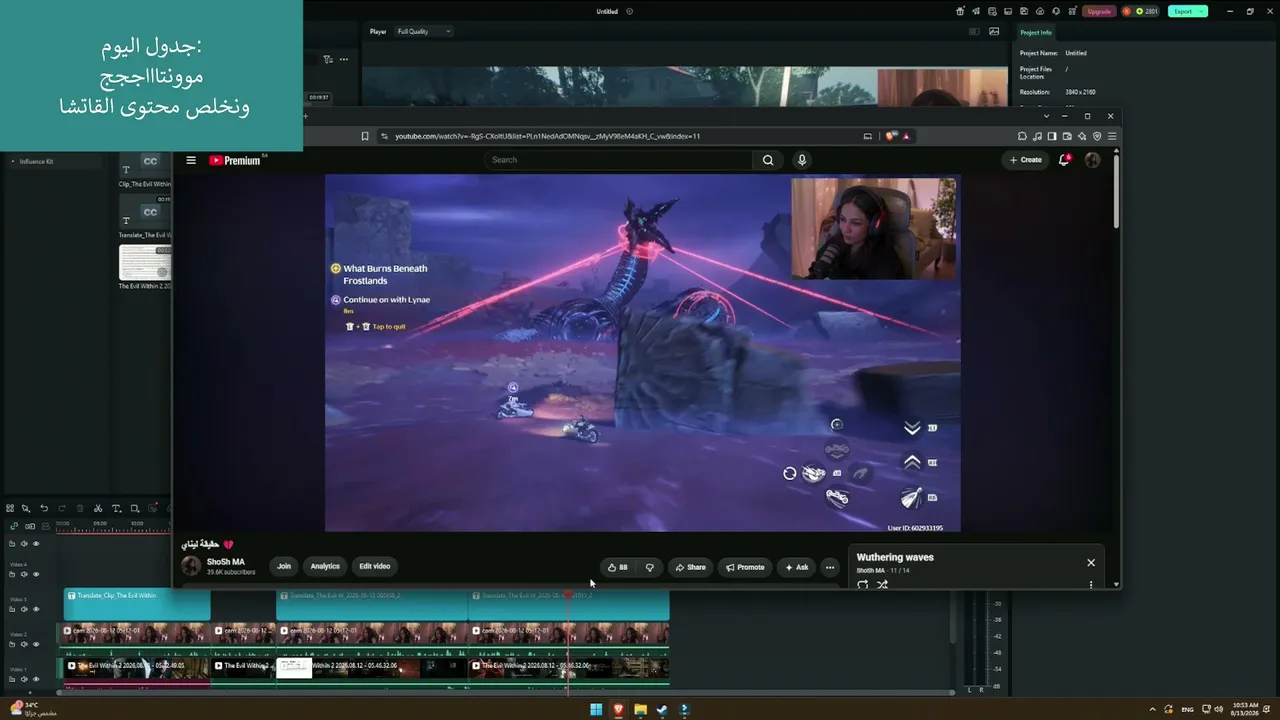
Task: Click the YouTube page vertical scrollbar
Action: (1116, 190)
